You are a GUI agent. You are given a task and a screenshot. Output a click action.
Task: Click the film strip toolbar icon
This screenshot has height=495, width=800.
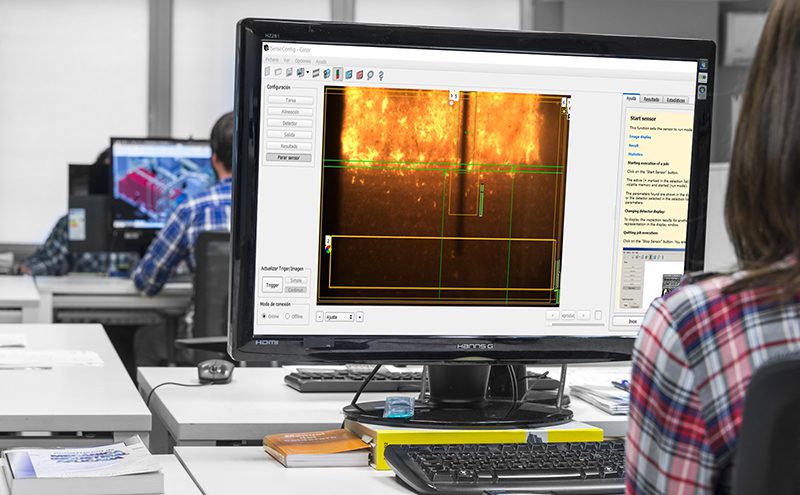(x=315, y=73)
